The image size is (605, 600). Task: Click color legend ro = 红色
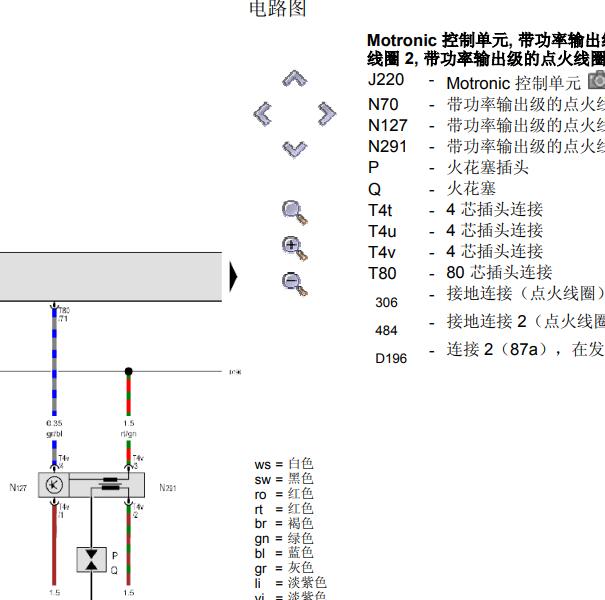coord(284,494)
